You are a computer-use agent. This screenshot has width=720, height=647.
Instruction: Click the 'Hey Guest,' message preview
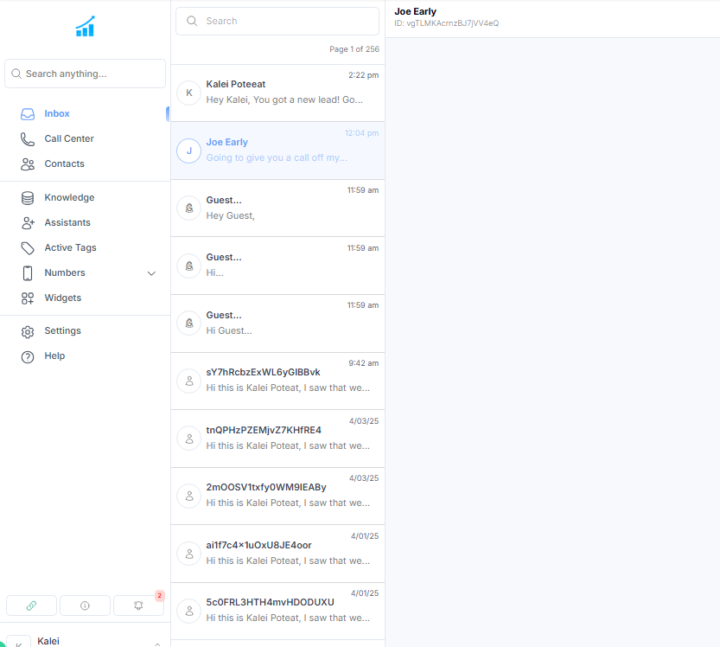[x=230, y=215]
